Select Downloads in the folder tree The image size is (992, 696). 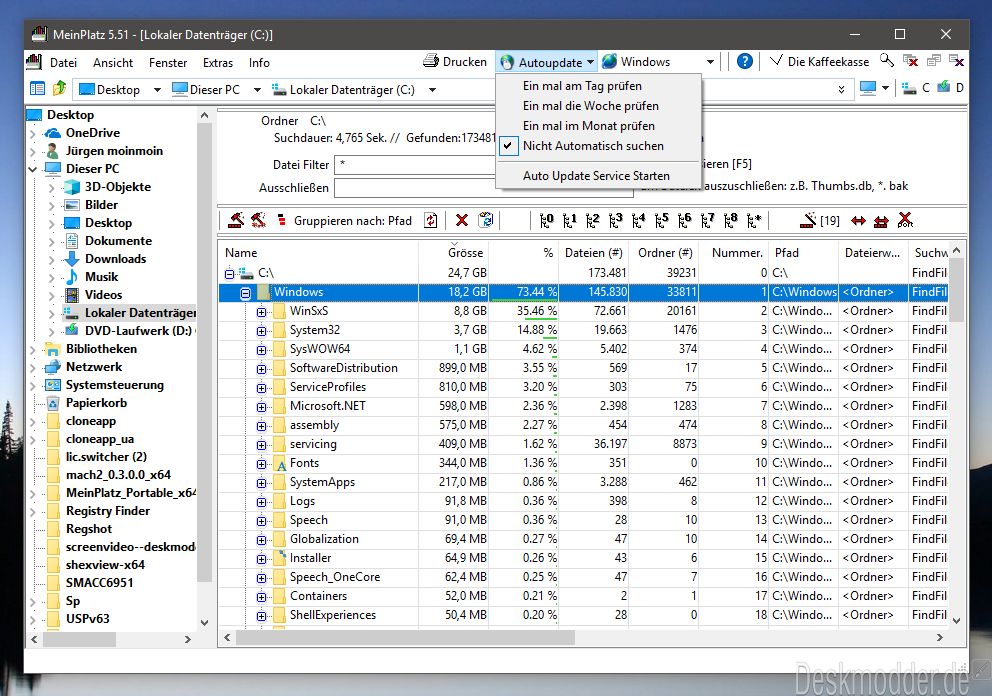tap(115, 259)
